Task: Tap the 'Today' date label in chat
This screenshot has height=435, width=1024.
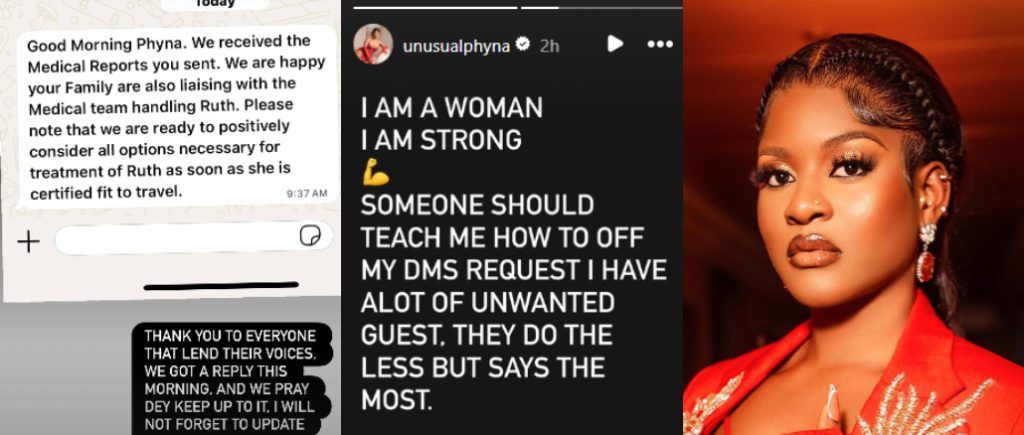Action: (215, 4)
